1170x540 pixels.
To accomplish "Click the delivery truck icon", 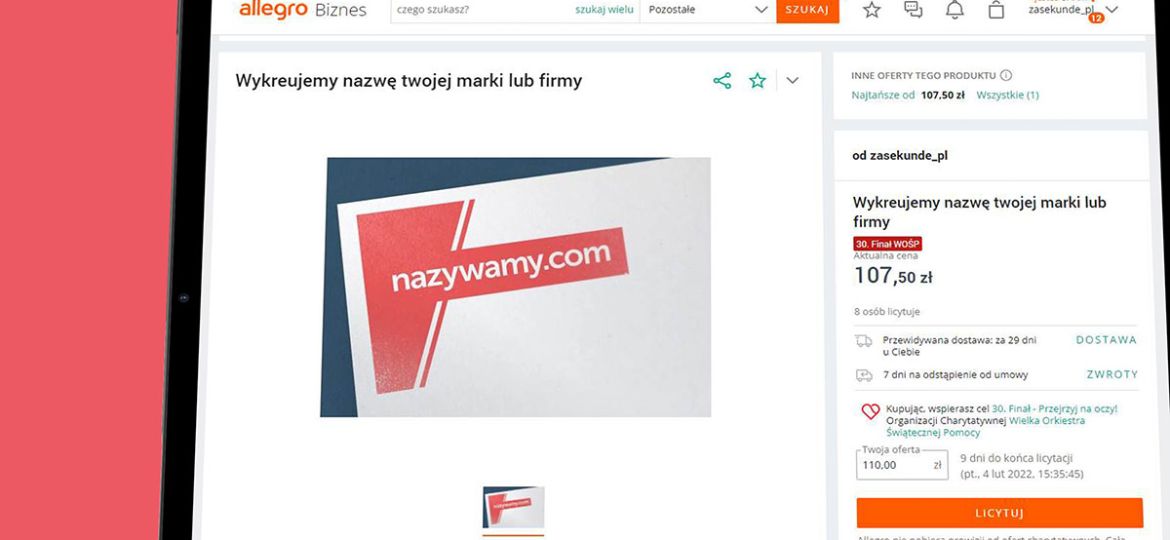I will pos(863,341).
